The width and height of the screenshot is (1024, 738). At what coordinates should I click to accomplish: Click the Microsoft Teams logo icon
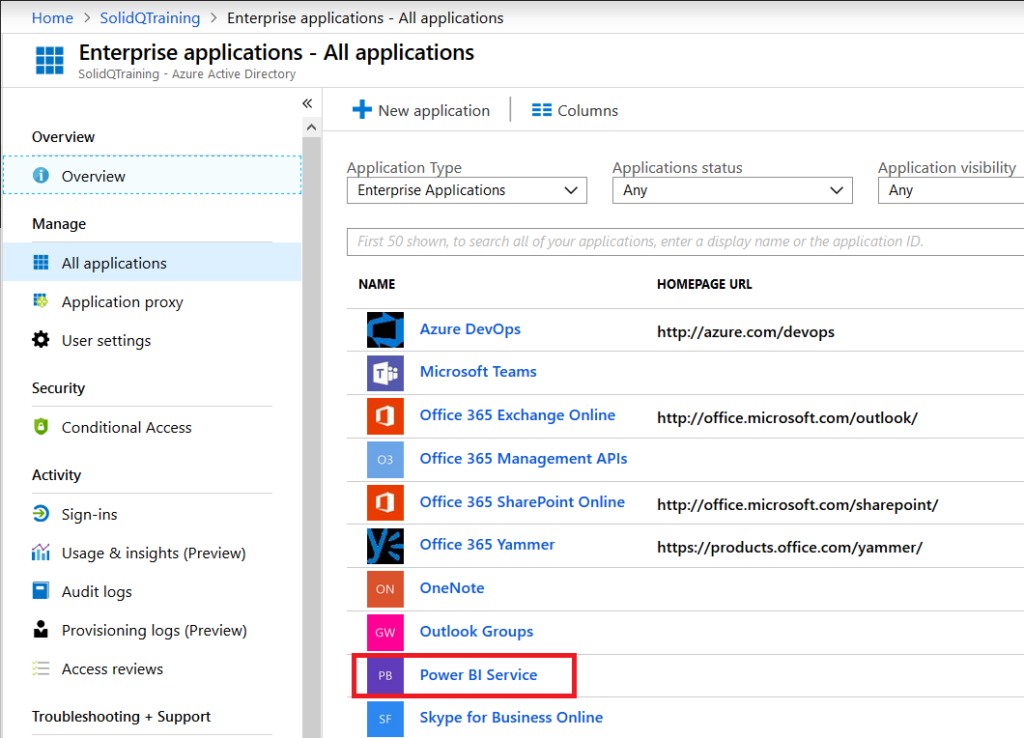point(385,372)
